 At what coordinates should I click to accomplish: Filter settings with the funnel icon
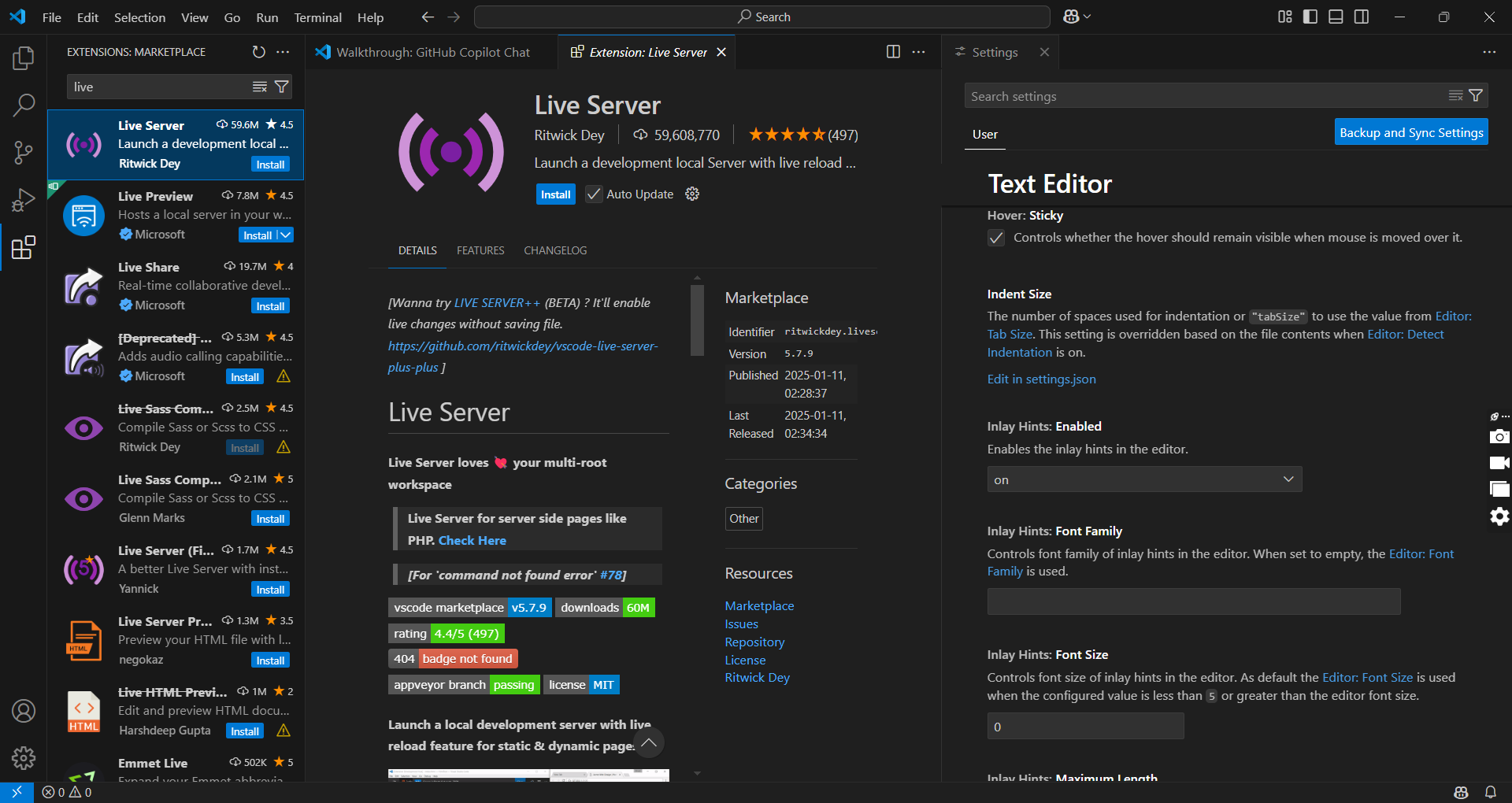(x=1477, y=95)
